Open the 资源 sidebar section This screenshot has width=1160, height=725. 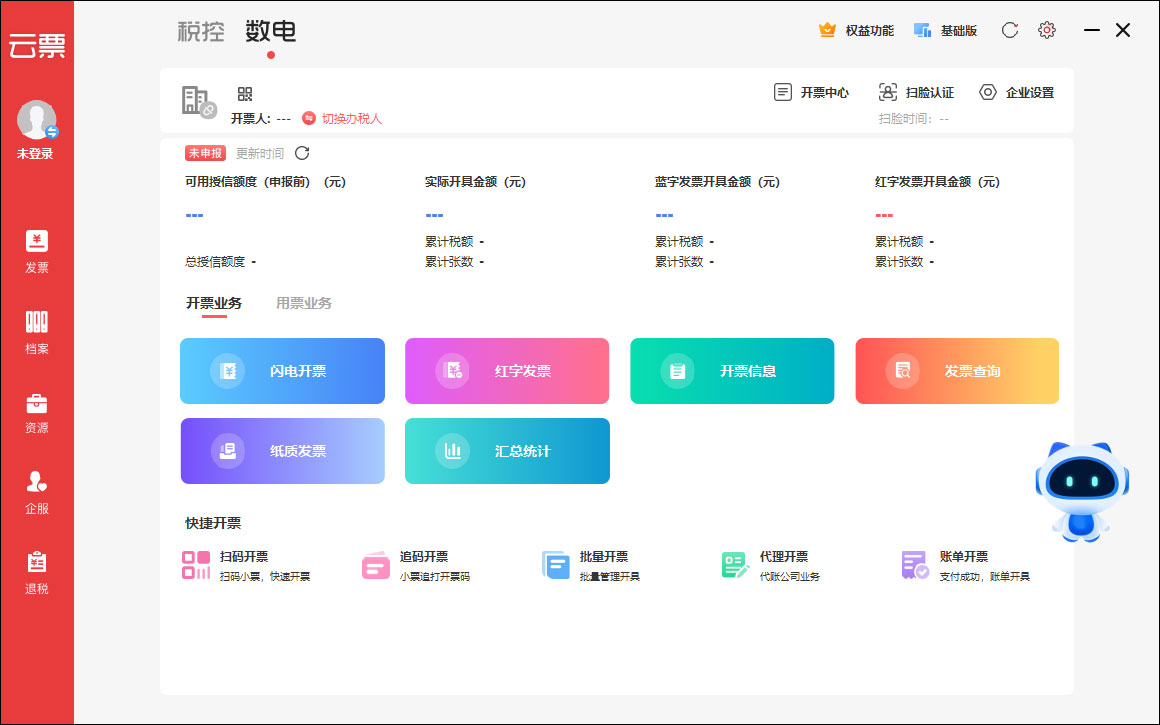coord(36,413)
